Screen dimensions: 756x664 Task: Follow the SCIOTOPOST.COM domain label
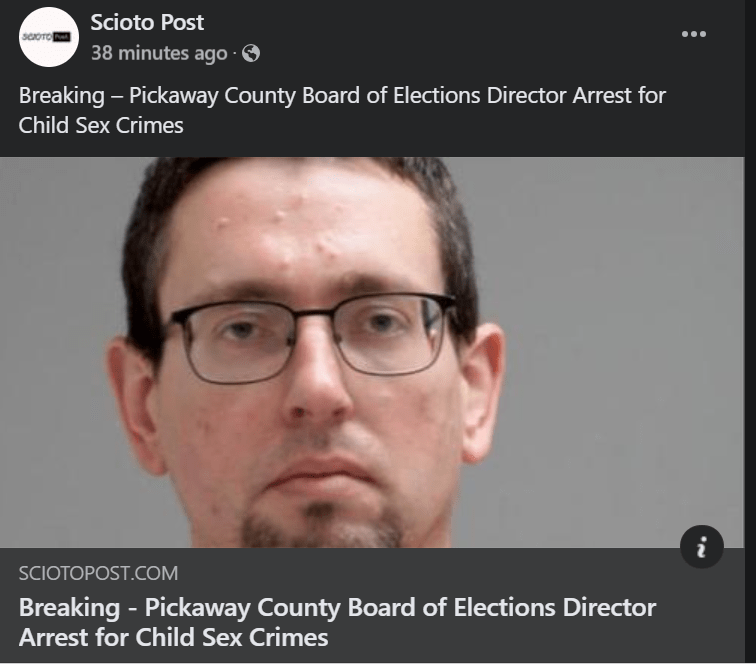pos(98,573)
